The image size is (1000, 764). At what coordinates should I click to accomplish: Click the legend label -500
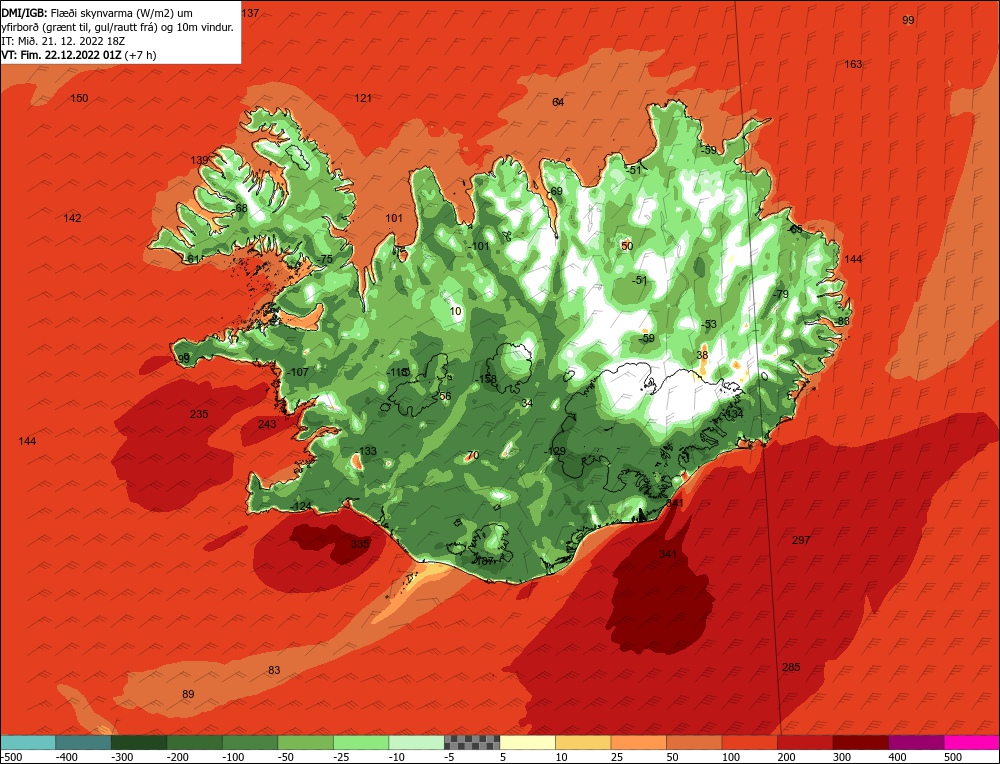[x=11, y=757]
